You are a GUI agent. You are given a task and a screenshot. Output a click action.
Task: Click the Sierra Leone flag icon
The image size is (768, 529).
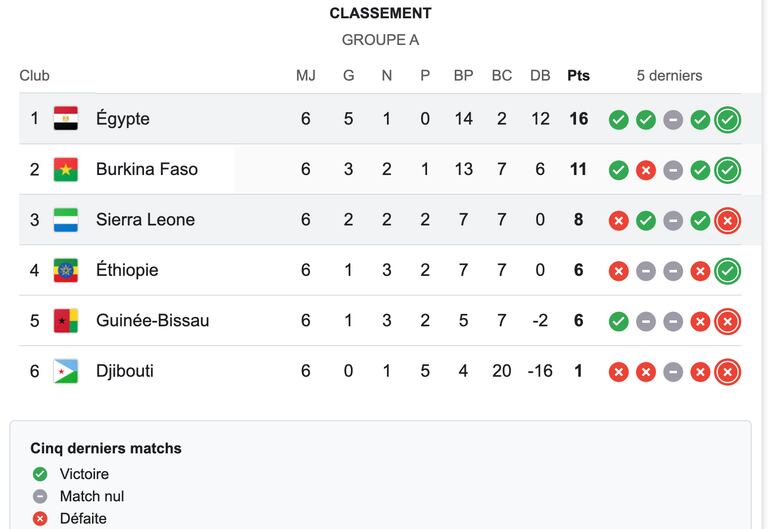coord(66,219)
